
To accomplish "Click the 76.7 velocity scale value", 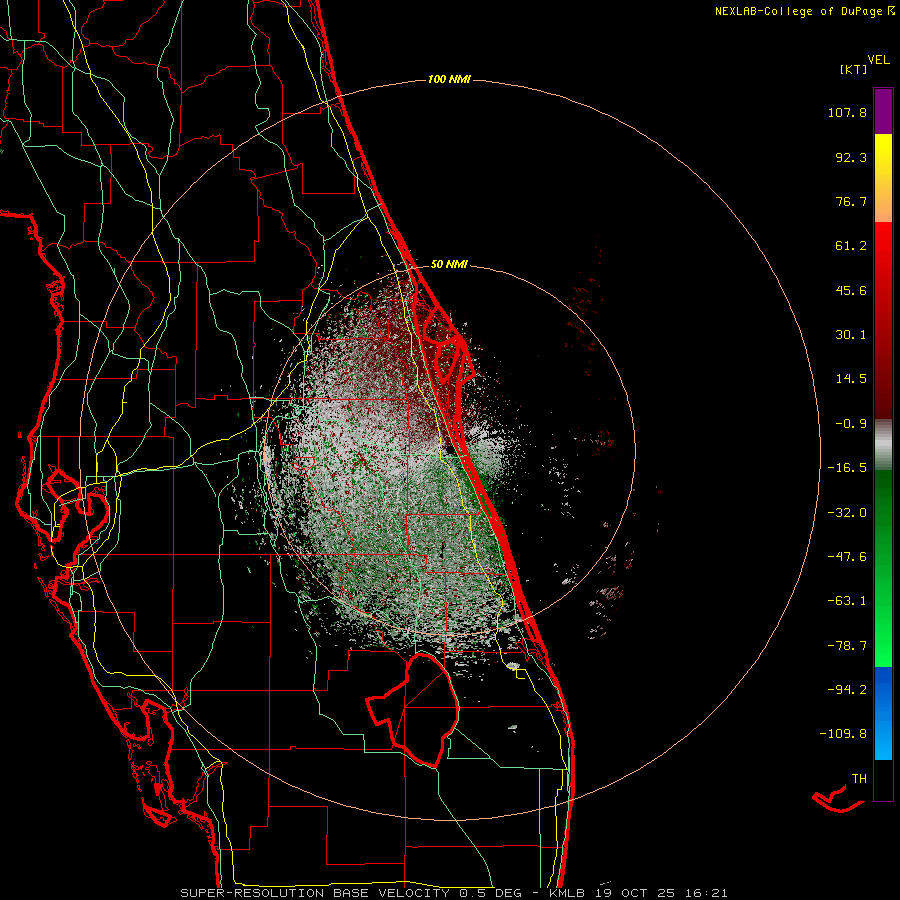I will pyautogui.click(x=851, y=201).
